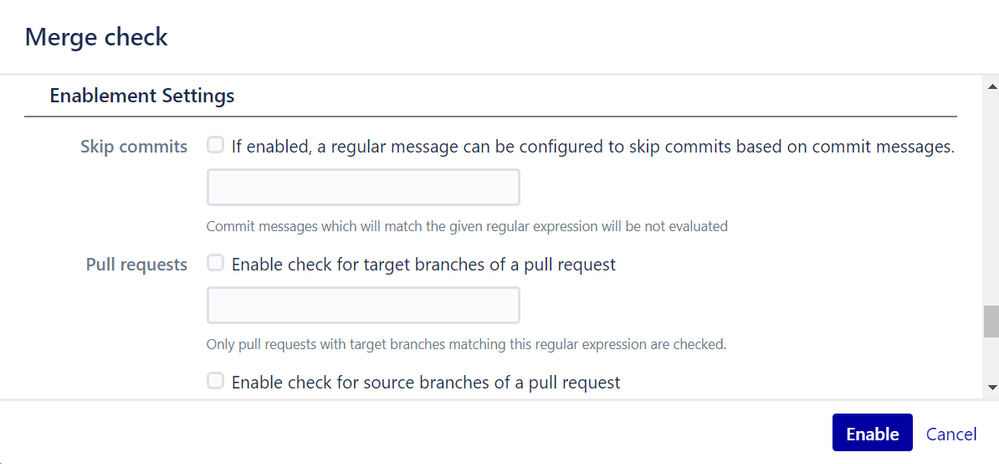999x464 pixels.
Task: Focus the Skip commits regex input field
Action: [x=363, y=187]
